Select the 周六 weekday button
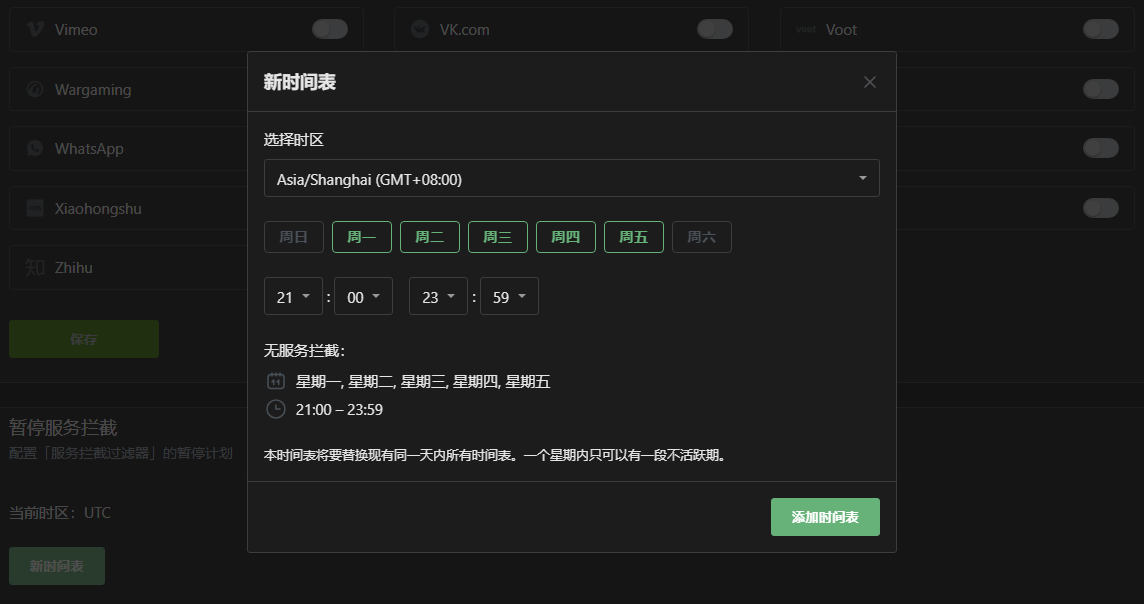The image size is (1144, 604). 701,237
